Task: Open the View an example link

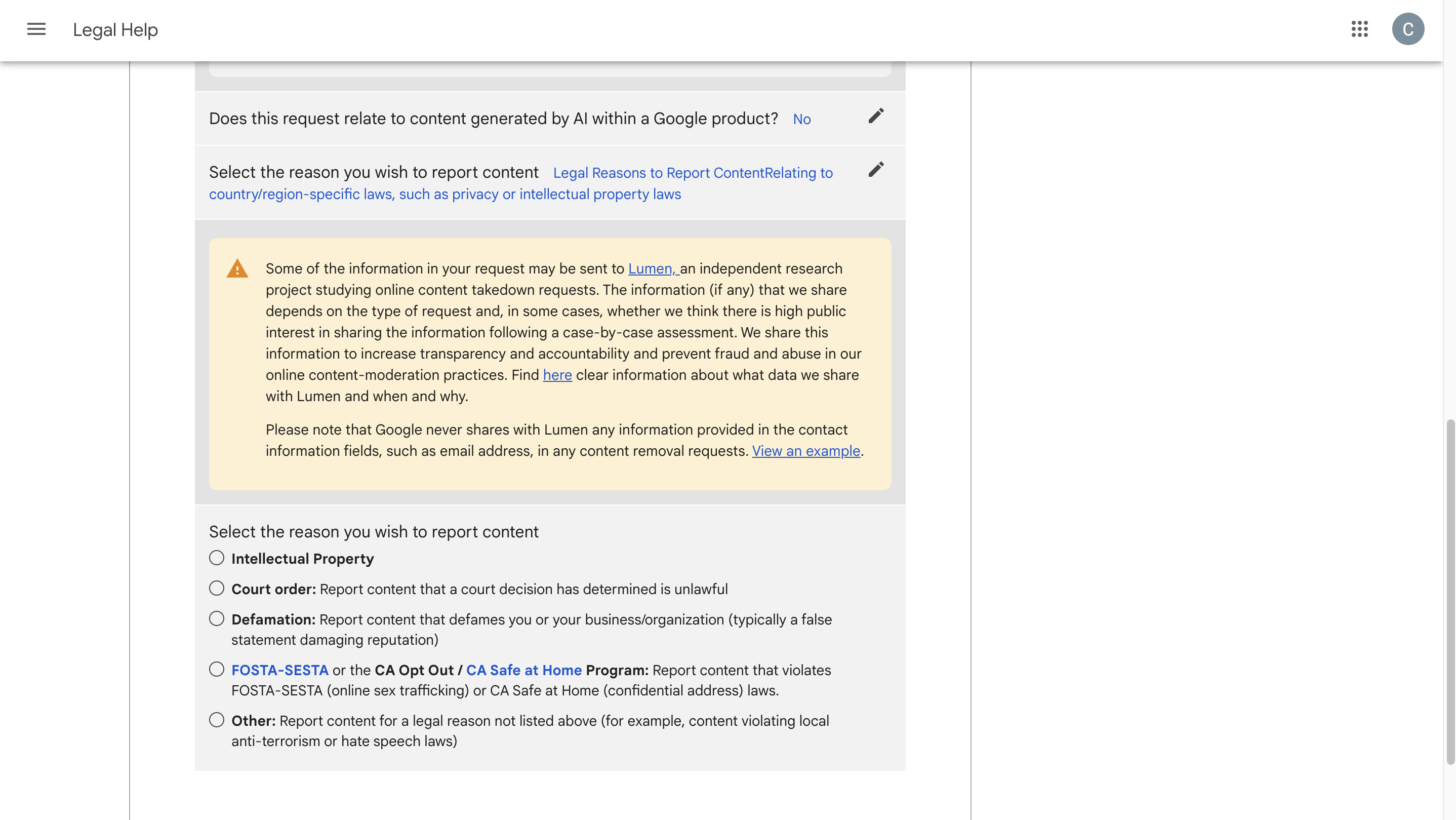Action: 806,451
